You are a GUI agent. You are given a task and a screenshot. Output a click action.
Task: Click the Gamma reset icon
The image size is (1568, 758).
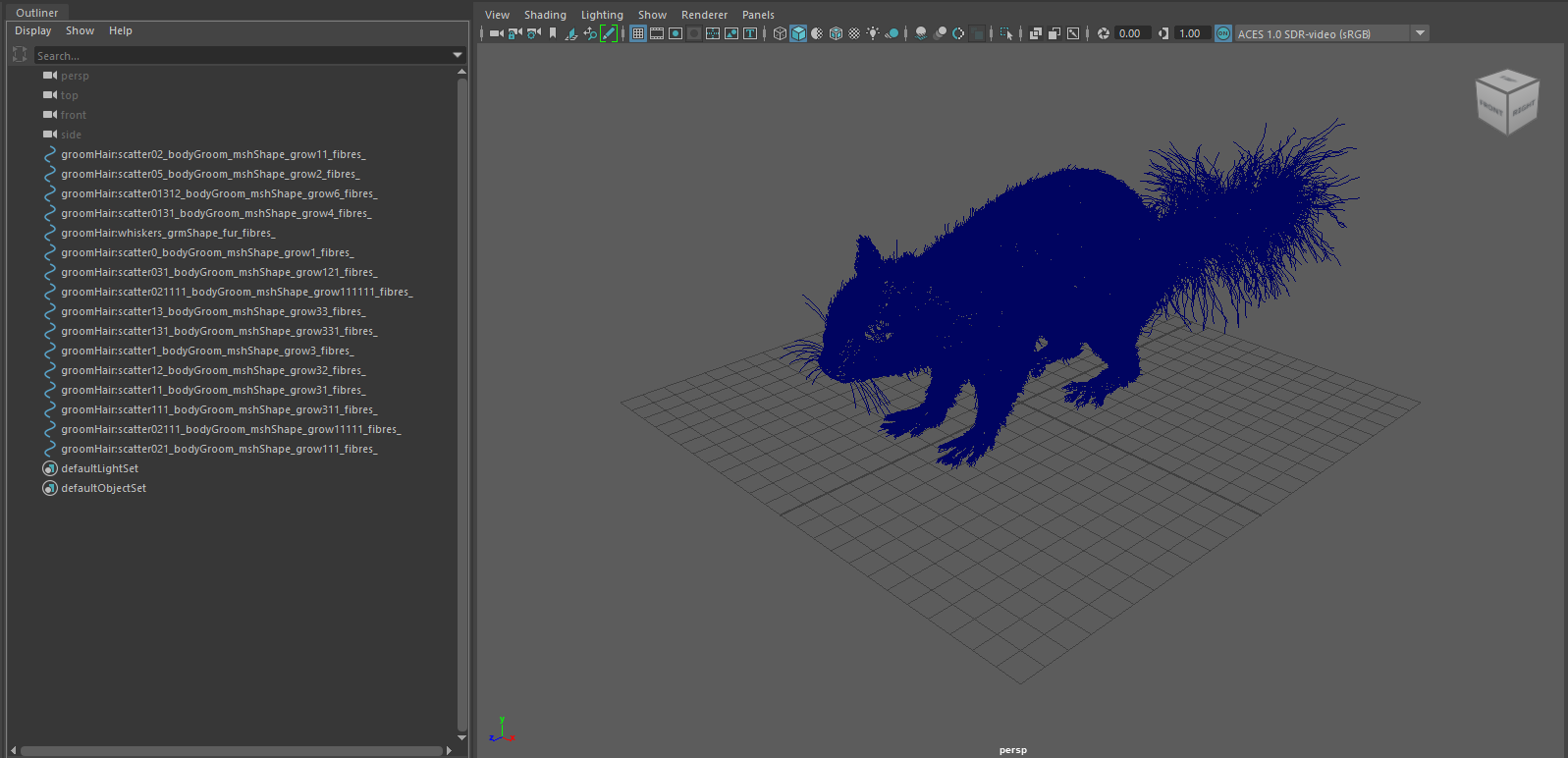(1163, 33)
